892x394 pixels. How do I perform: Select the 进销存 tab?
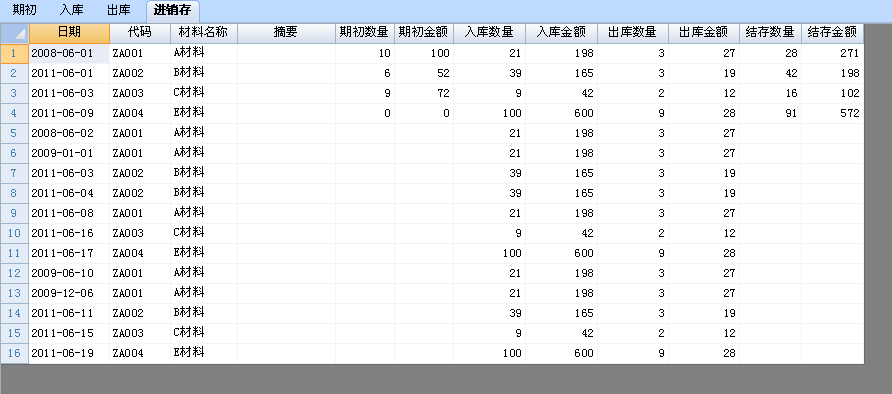(x=172, y=10)
